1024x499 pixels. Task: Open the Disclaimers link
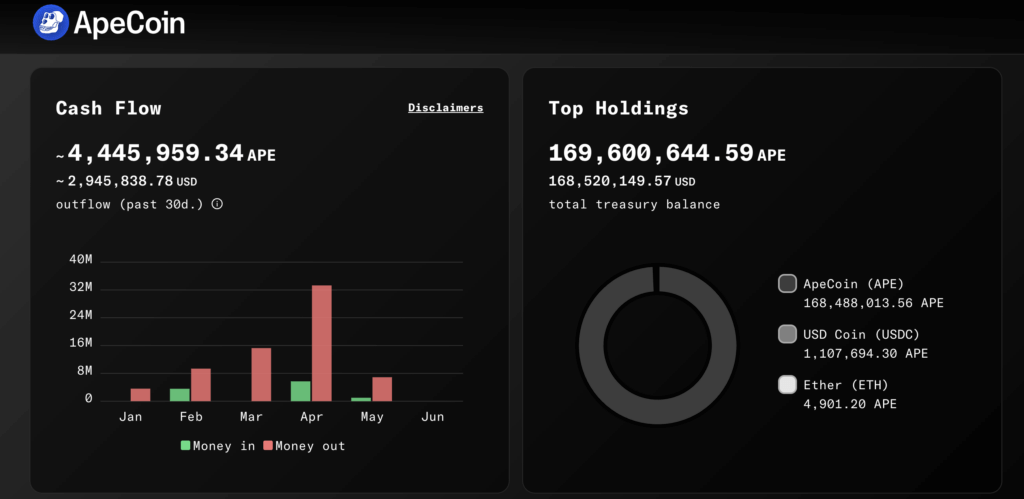(445, 108)
